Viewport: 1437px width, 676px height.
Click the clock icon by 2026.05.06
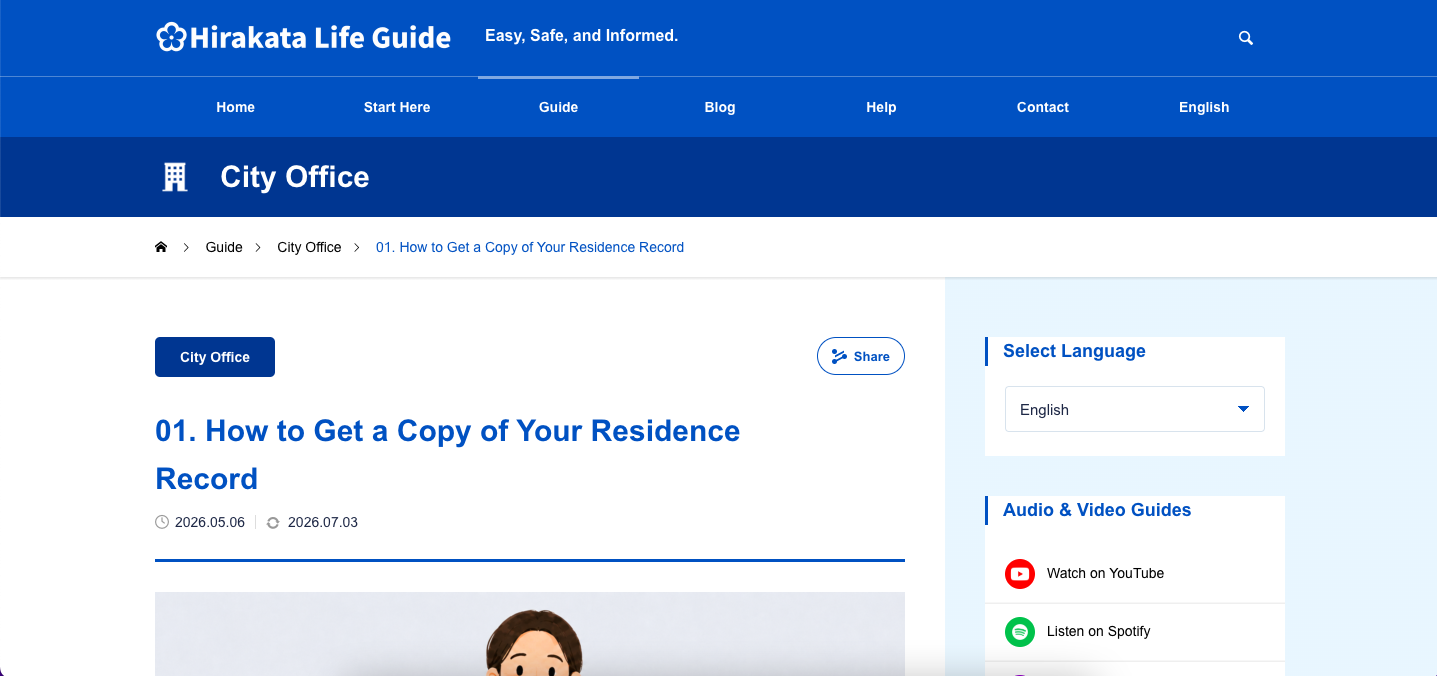[x=162, y=522]
